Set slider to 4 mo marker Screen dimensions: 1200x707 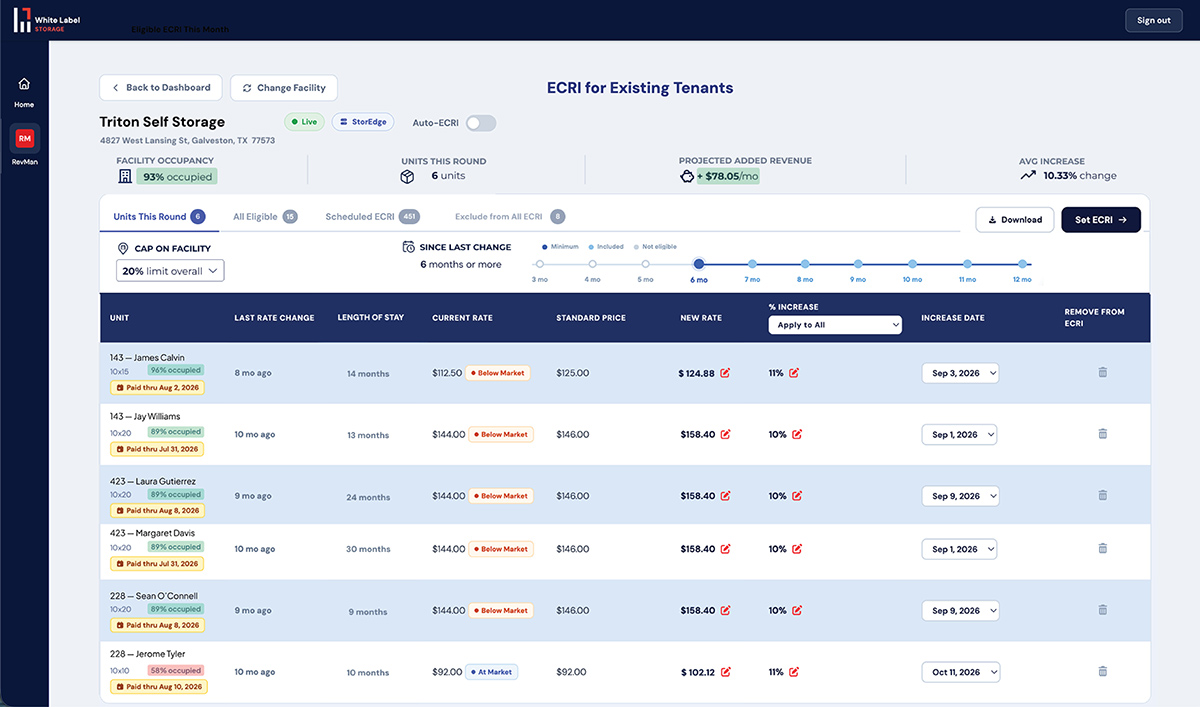point(593,264)
